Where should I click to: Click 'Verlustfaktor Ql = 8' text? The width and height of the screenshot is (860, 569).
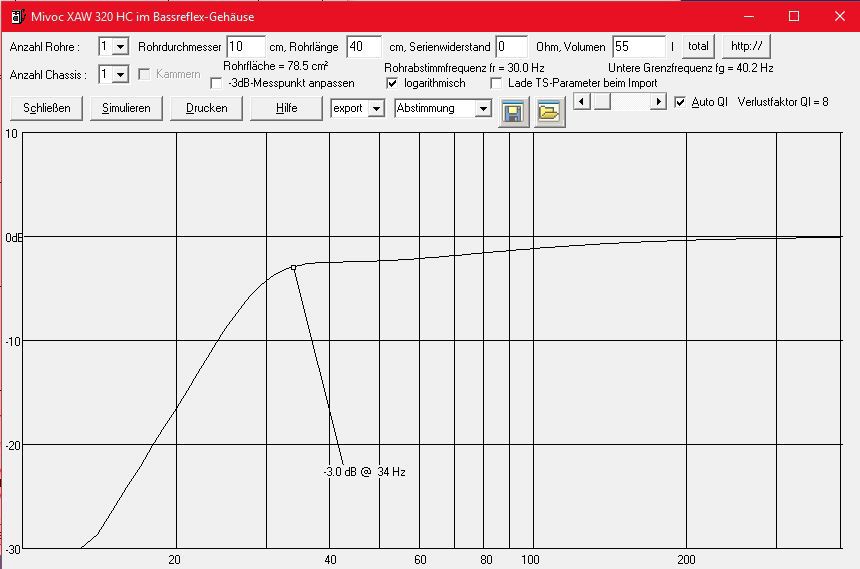(x=783, y=102)
